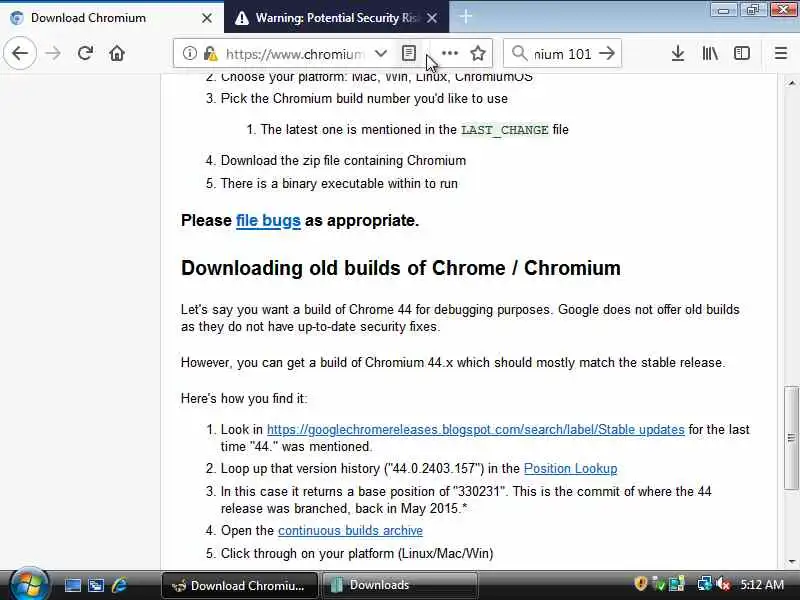Screen dimensions: 800x600
Task: Click the text Download the zip file containing Chromium
Action: pyautogui.click(x=343, y=161)
